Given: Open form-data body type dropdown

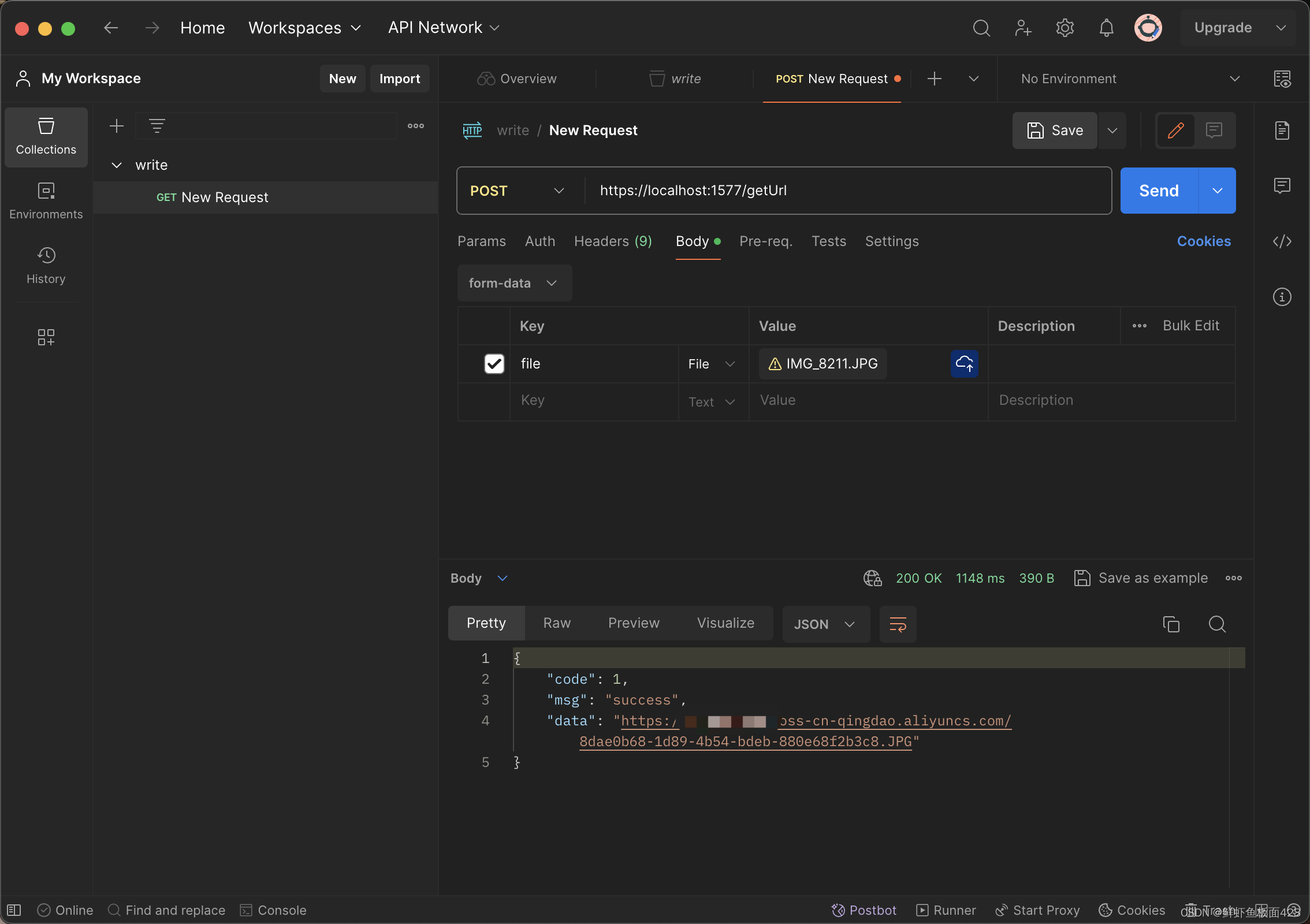Looking at the screenshot, I should click(514, 283).
